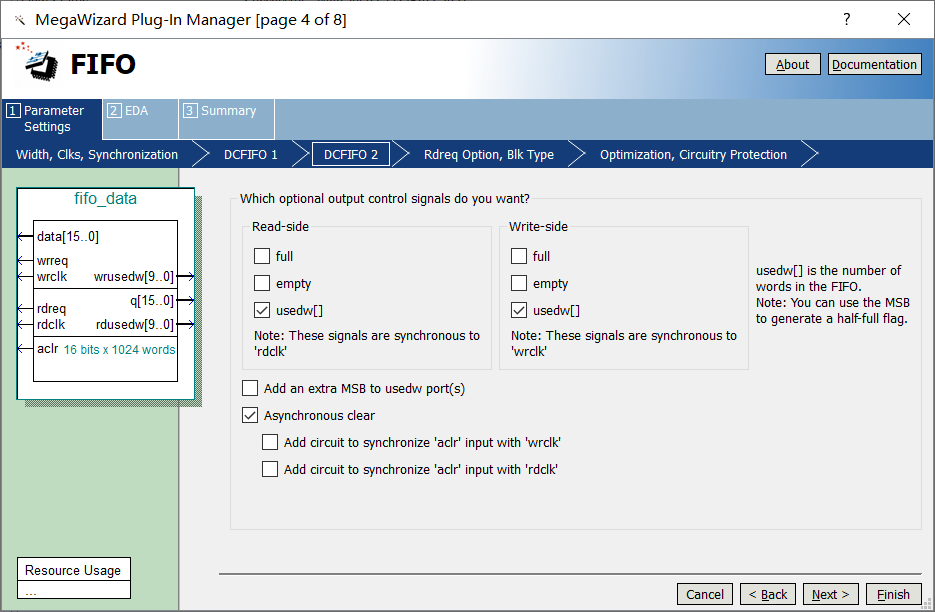Enable Write-side full output signal
This screenshot has height=612, width=935.
[518, 256]
